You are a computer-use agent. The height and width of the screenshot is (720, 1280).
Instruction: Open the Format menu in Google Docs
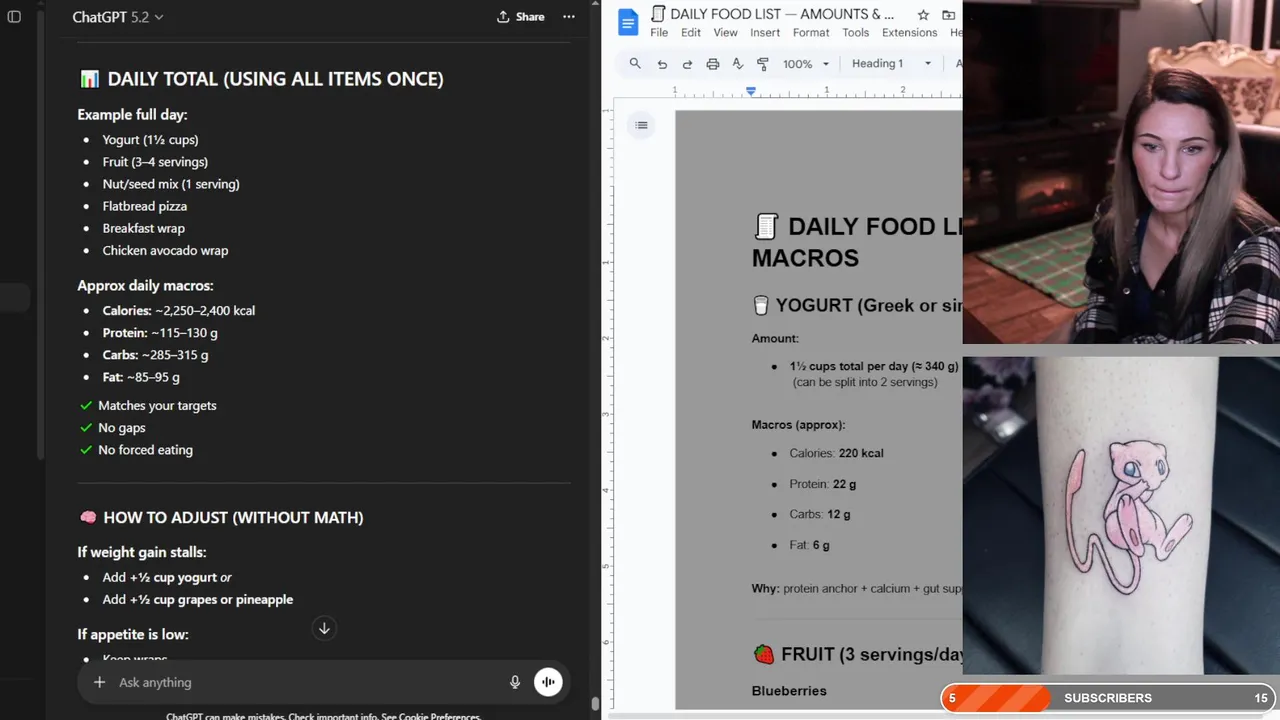pyautogui.click(x=811, y=33)
